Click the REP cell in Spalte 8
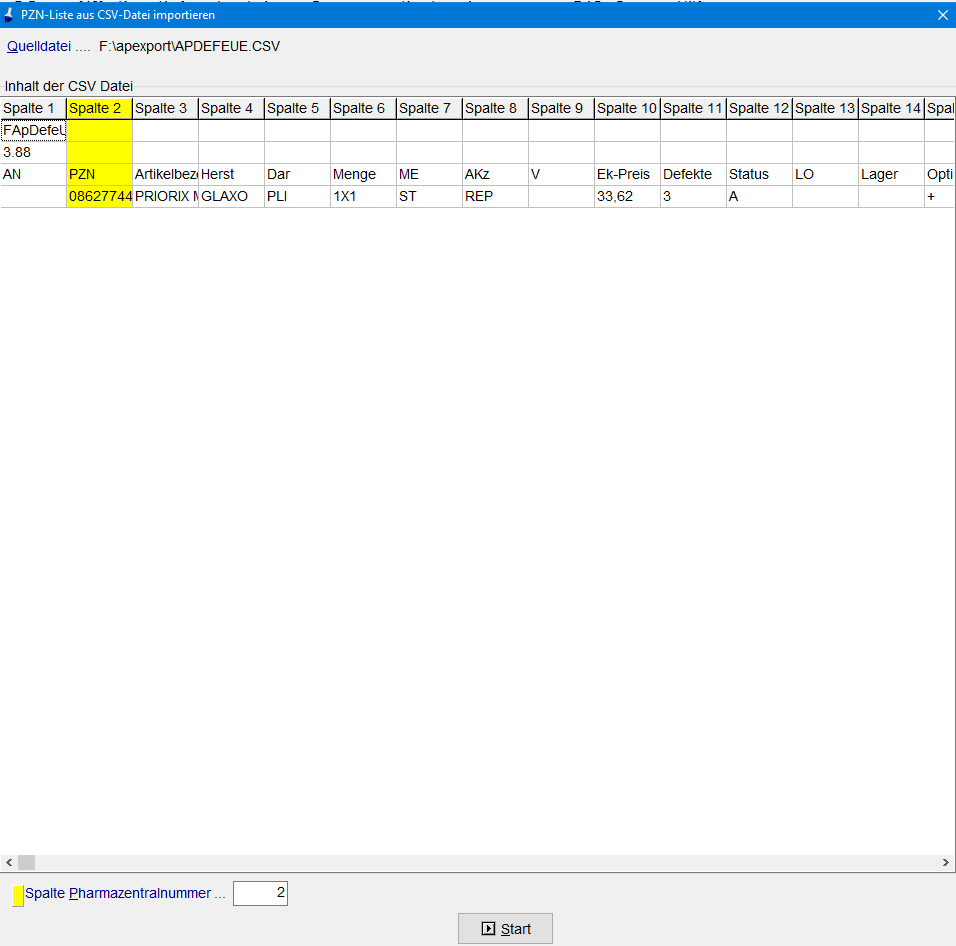The height and width of the screenshot is (946, 956). 495,197
